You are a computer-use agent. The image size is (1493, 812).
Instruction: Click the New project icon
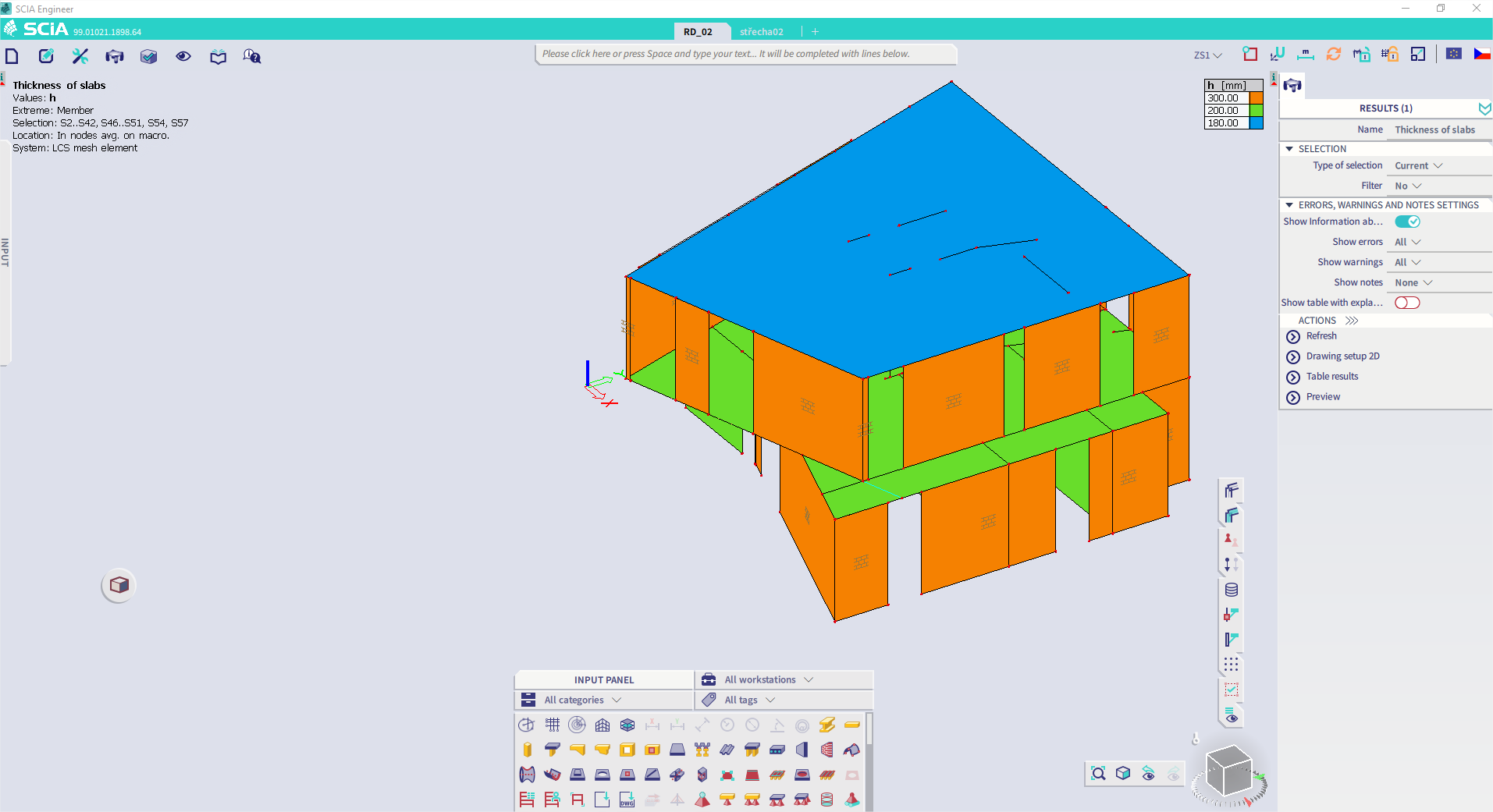tap(12, 56)
